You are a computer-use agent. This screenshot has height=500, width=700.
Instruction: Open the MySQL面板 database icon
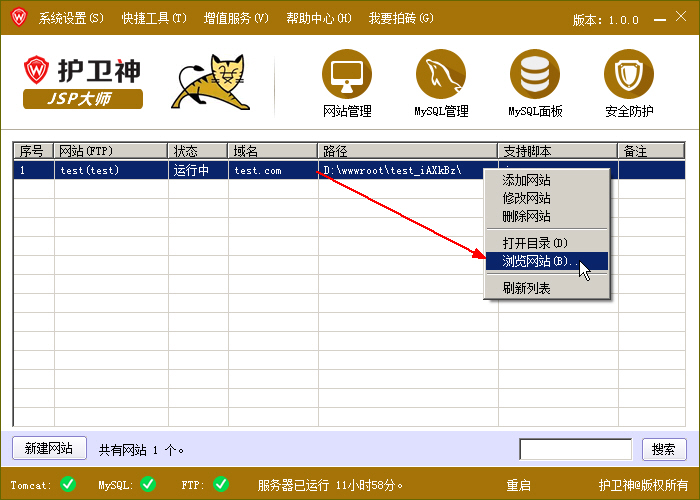coord(535,74)
